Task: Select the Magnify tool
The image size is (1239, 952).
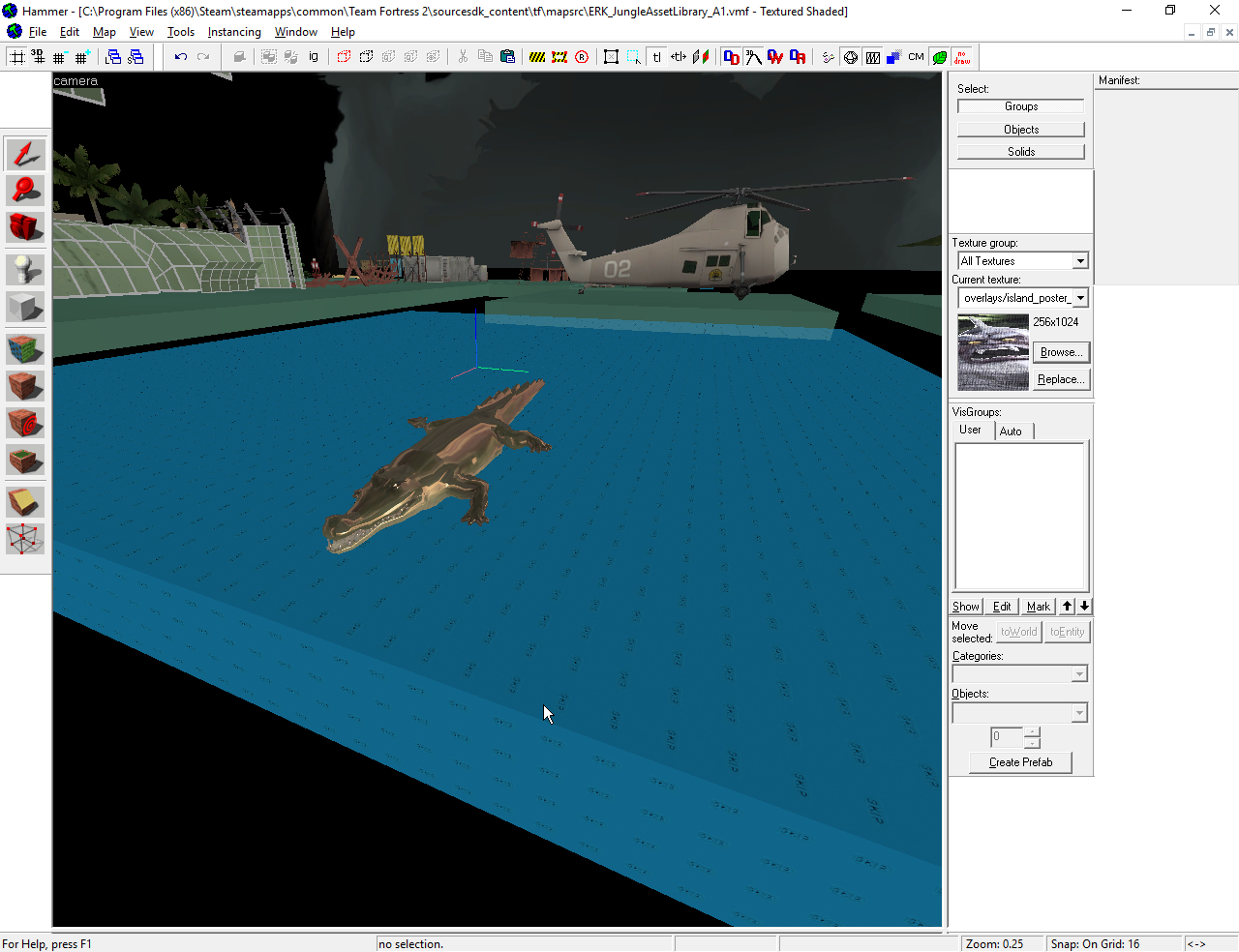Action: pyautogui.click(x=25, y=191)
